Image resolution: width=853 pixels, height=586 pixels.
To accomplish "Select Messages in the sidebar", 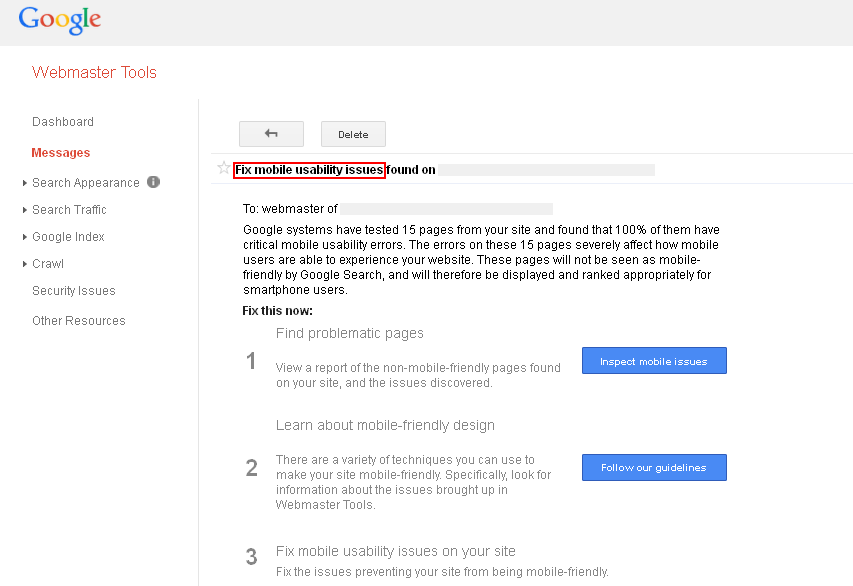I will [x=61, y=153].
